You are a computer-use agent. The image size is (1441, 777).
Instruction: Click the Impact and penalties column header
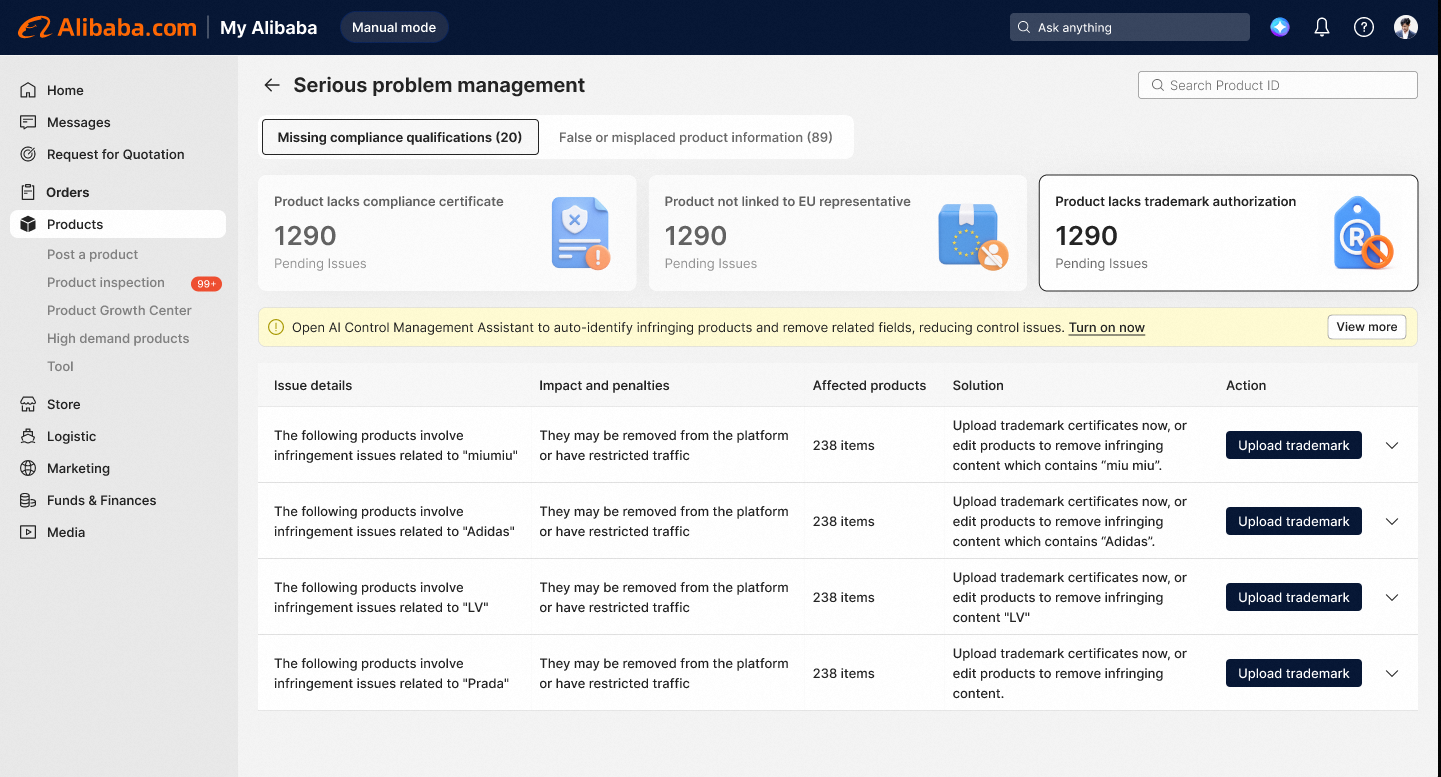tap(604, 385)
